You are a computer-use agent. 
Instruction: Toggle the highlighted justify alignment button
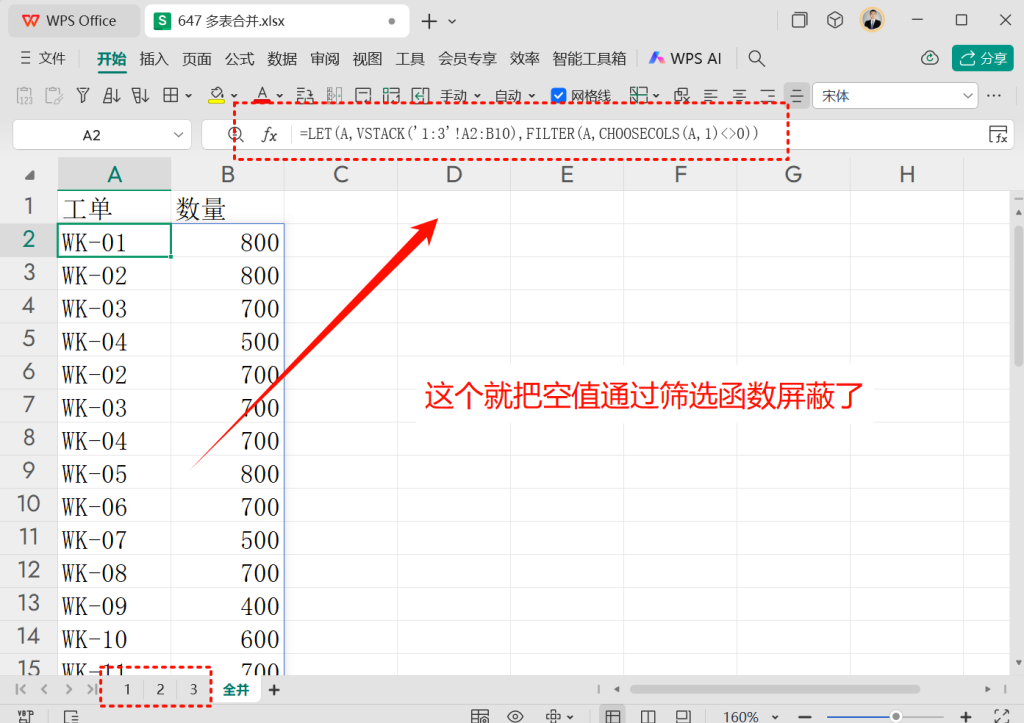797,96
